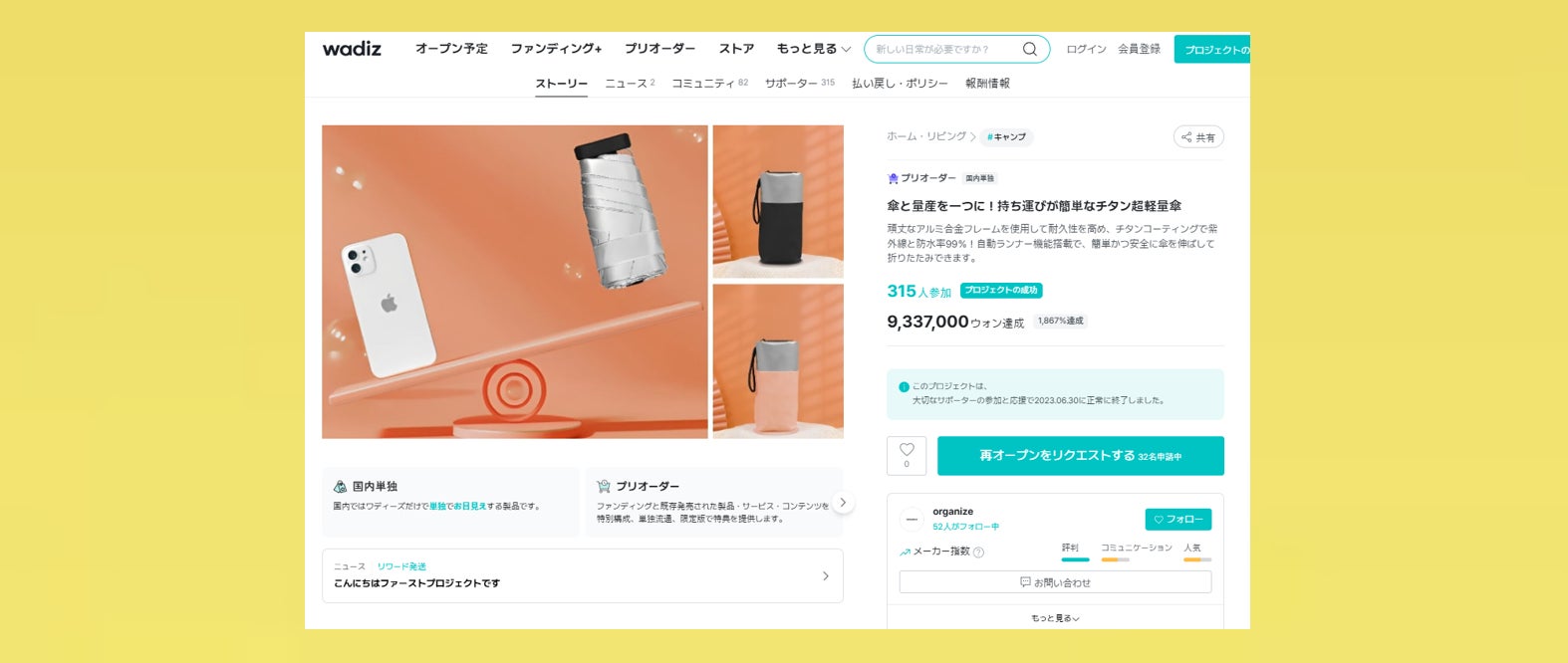Switch to the コミュニティ tab
Viewport: 1568px width, 663px height.
click(709, 84)
